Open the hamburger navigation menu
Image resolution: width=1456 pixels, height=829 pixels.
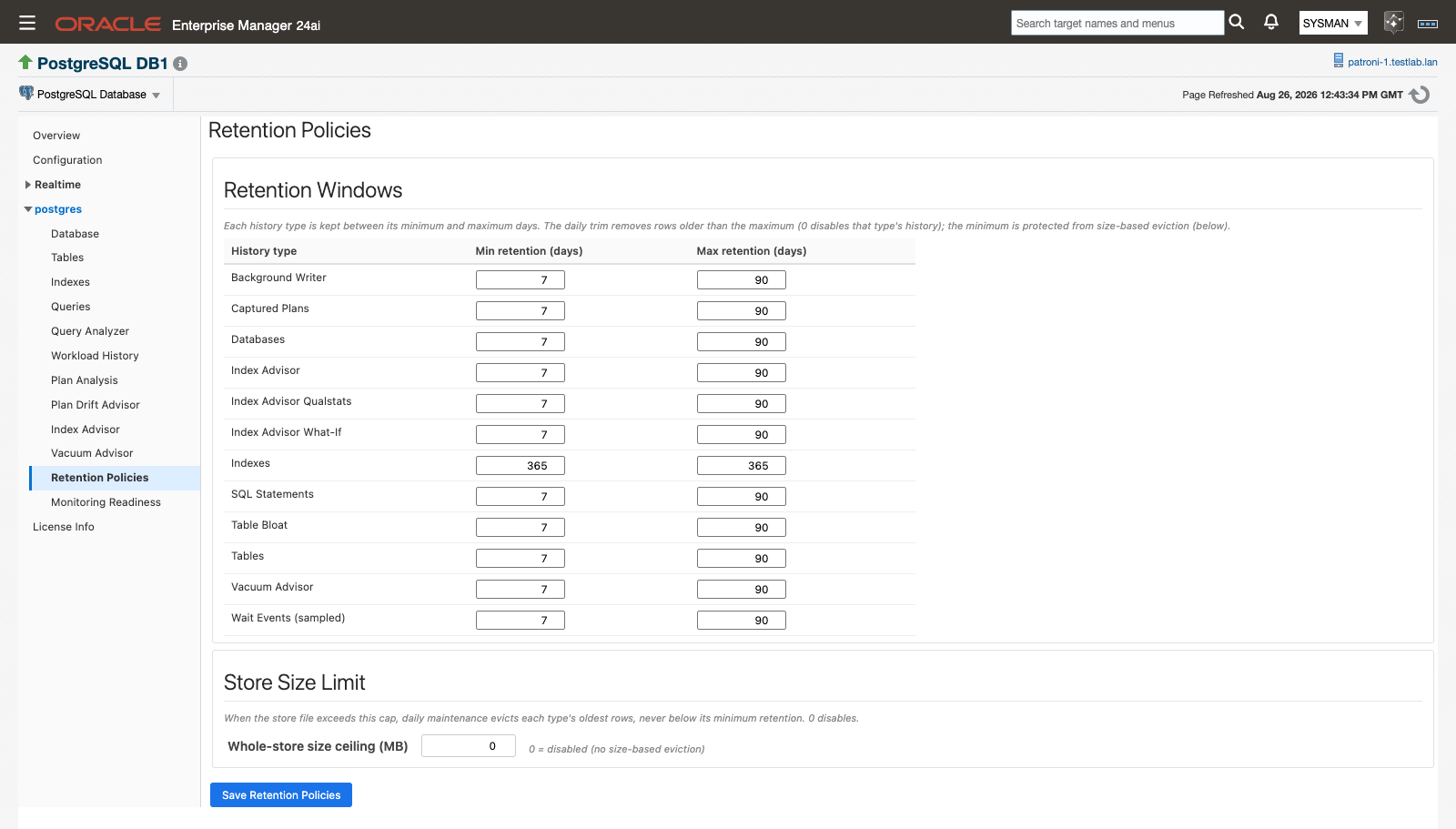pyautogui.click(x=27, y=23)
